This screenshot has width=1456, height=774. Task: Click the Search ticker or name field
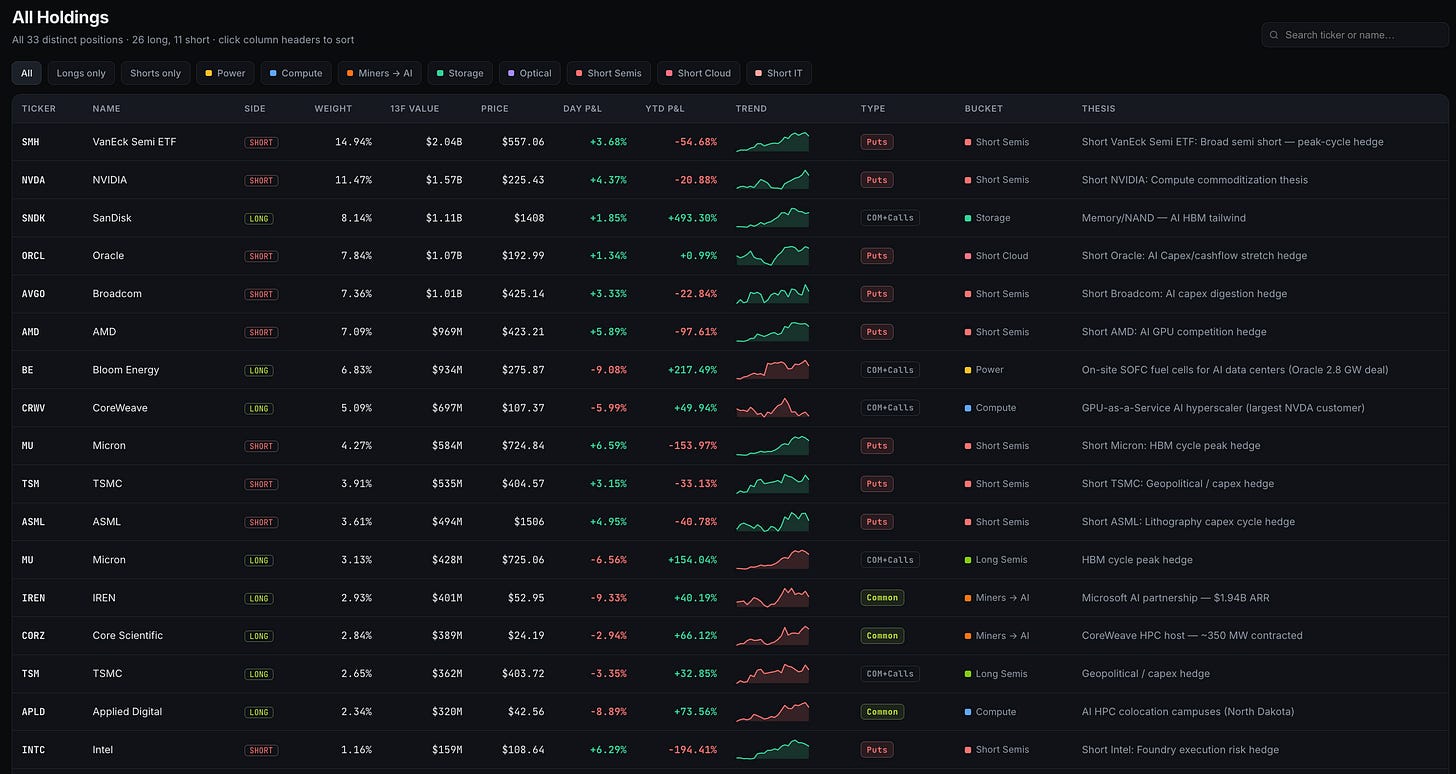click(1355, 35)
